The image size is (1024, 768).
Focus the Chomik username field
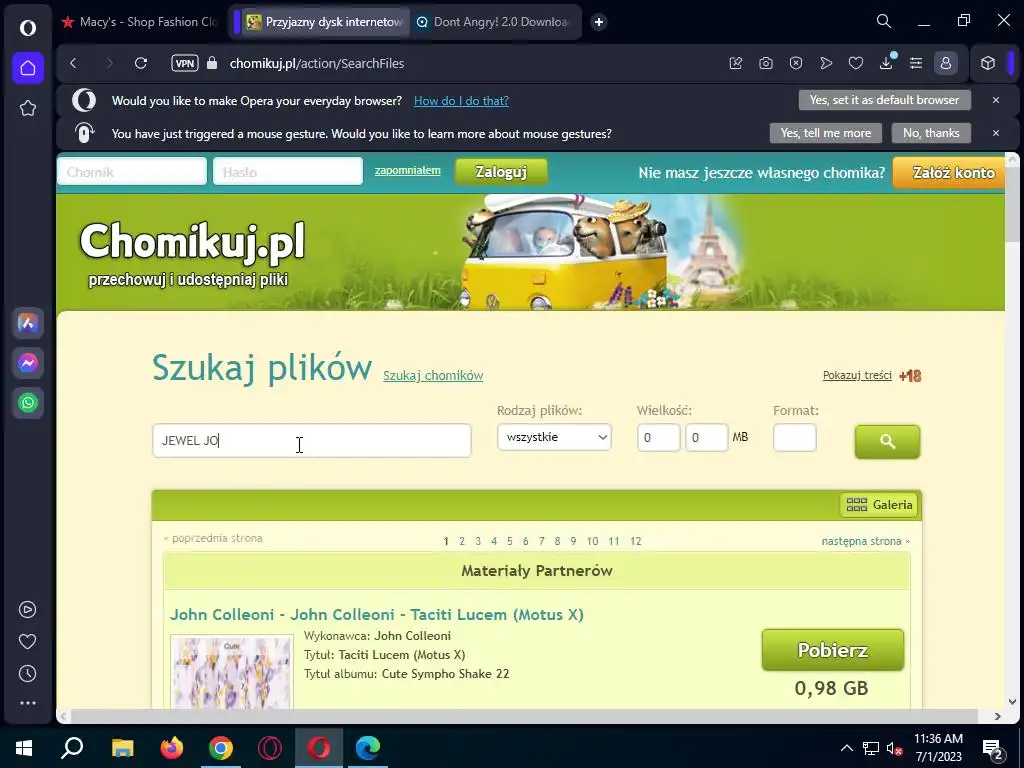pyautogui.click(x=132, y=172)
